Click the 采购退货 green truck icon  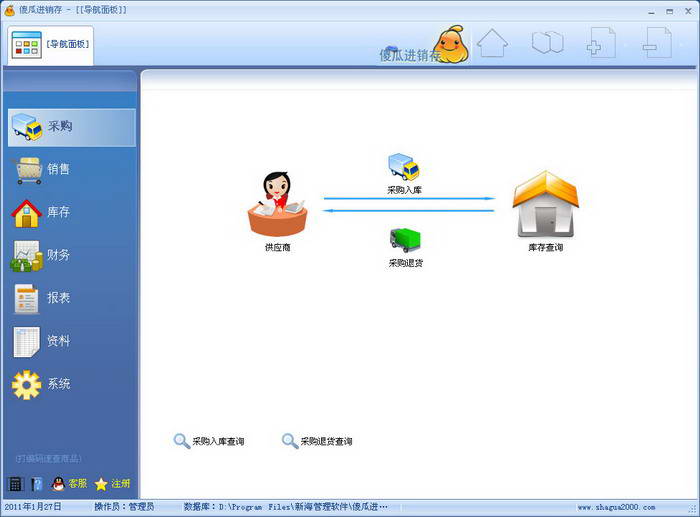point(405,240)
